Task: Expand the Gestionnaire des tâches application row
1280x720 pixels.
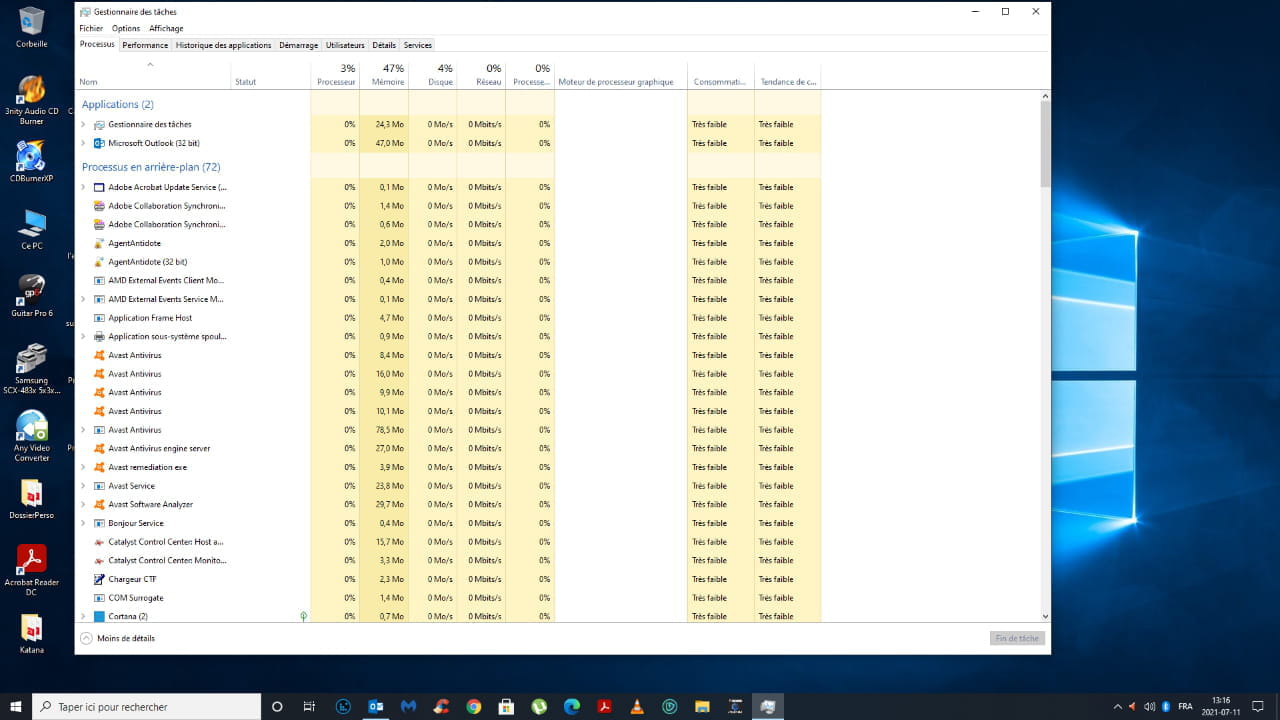Action: (83, 124)
